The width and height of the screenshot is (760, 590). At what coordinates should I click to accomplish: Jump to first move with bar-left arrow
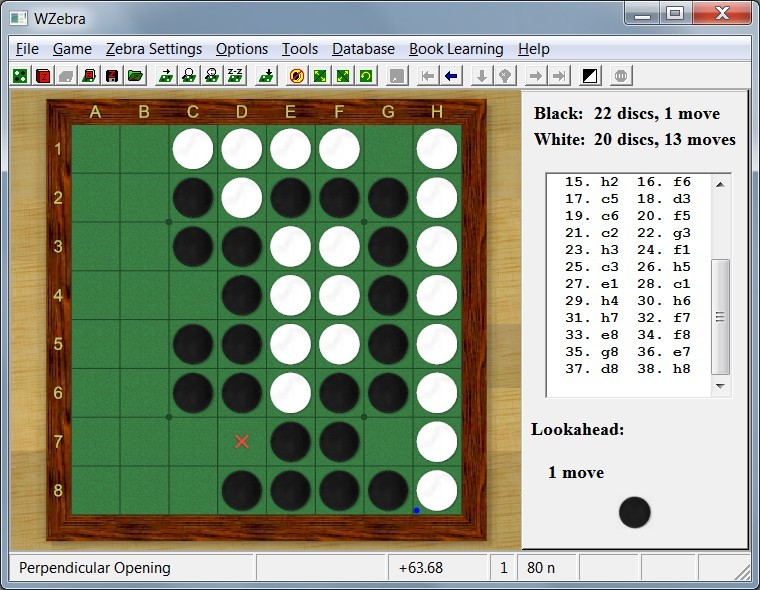pos(428,76)
